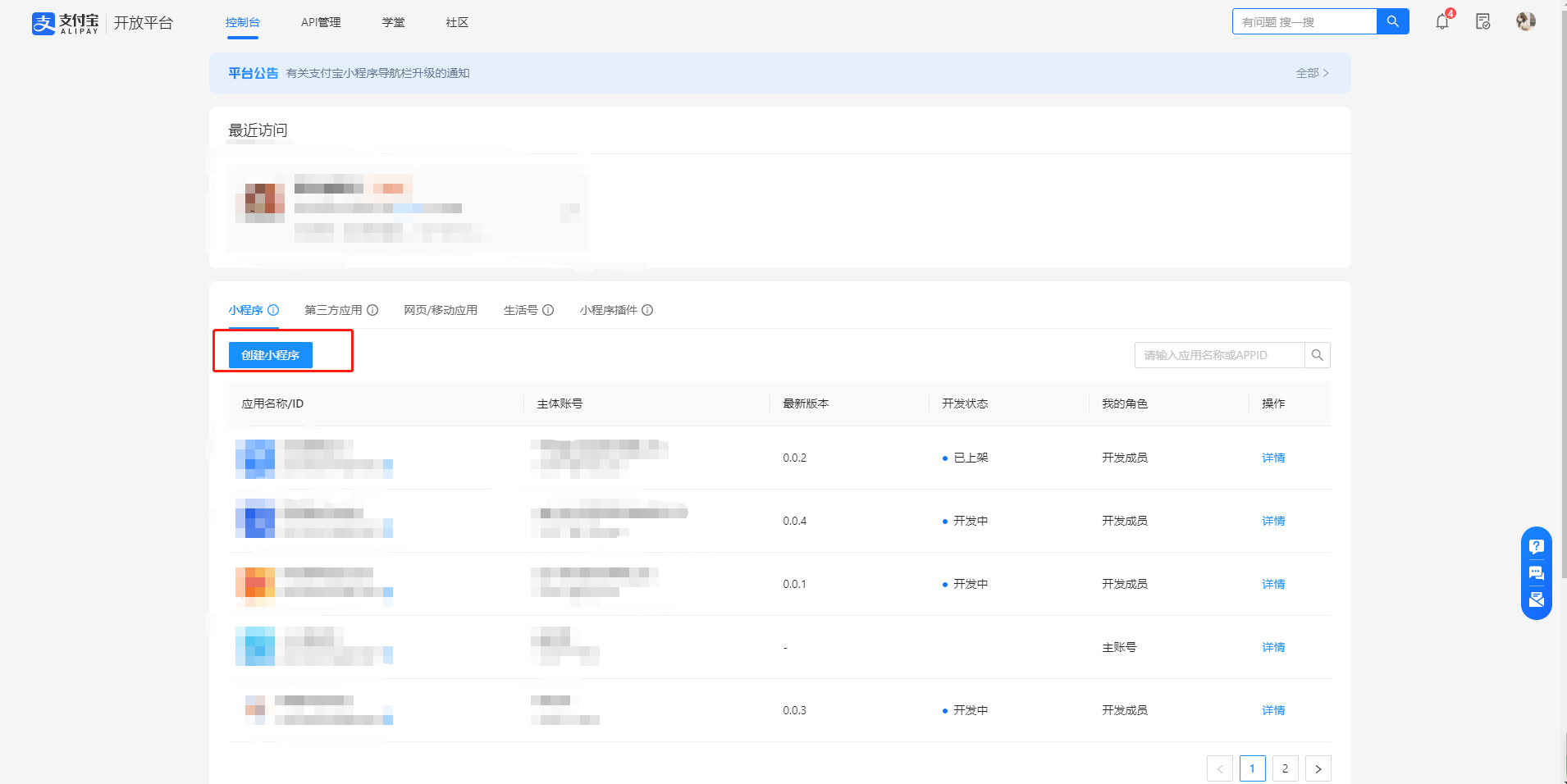Image resolution: width=1567 pixels, height=784 pixels.
Task: Open the floating help question icon
Action: (x=1536, y=547)
